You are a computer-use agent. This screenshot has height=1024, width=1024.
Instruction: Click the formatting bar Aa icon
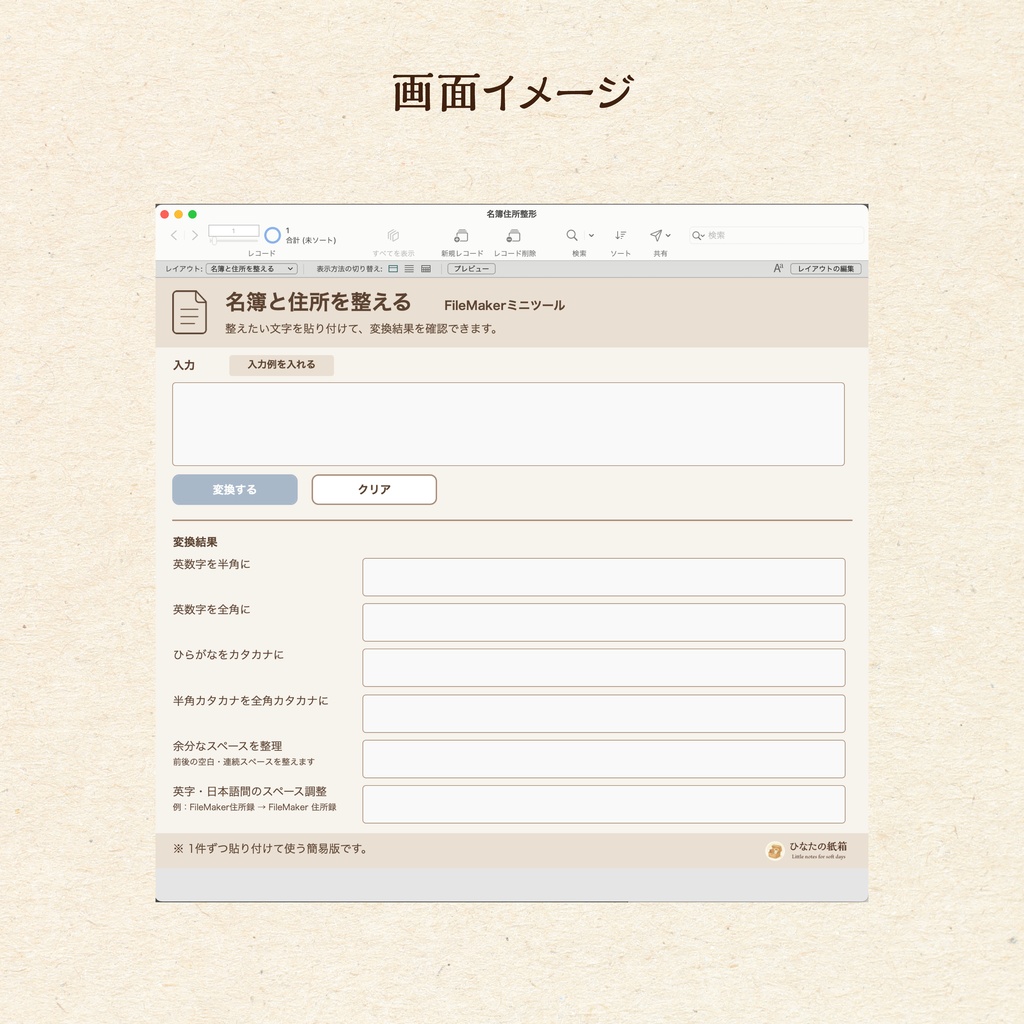coord(778,268)
